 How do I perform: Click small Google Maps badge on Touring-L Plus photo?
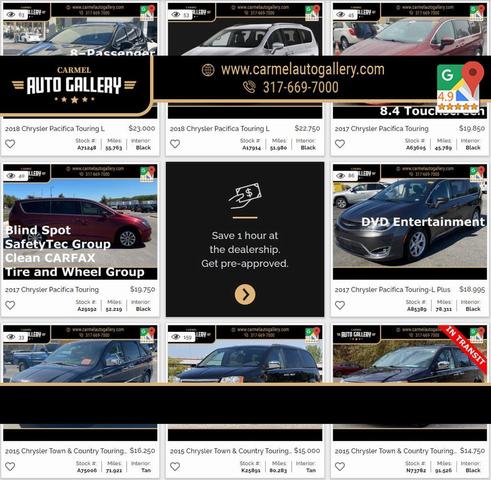(477, 174)
